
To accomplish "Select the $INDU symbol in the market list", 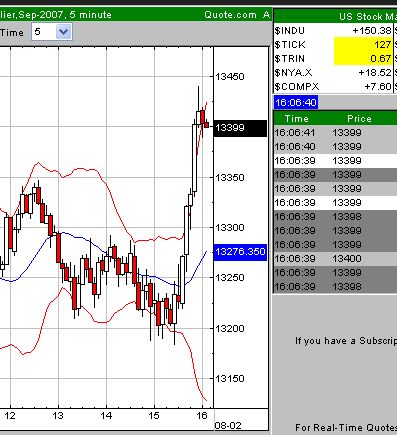I will (290, 31).
